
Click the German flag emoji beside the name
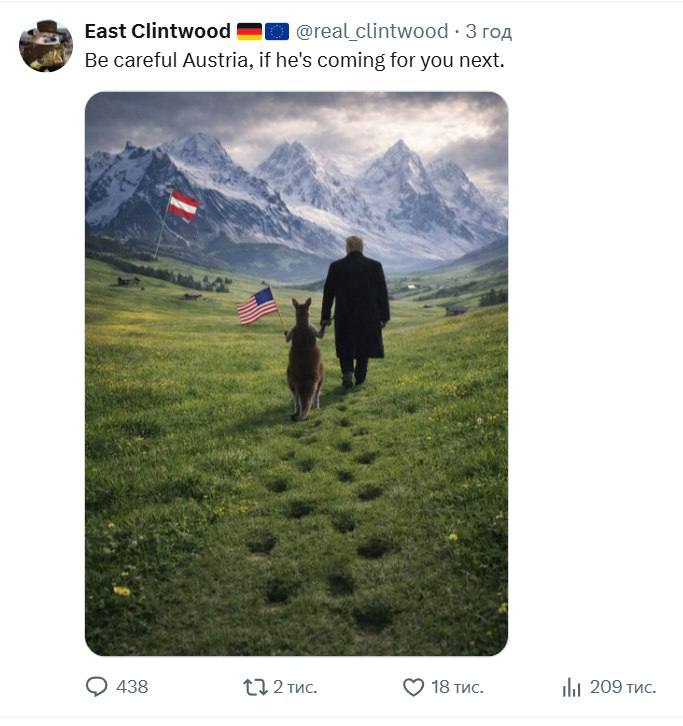tap(249, 32)
